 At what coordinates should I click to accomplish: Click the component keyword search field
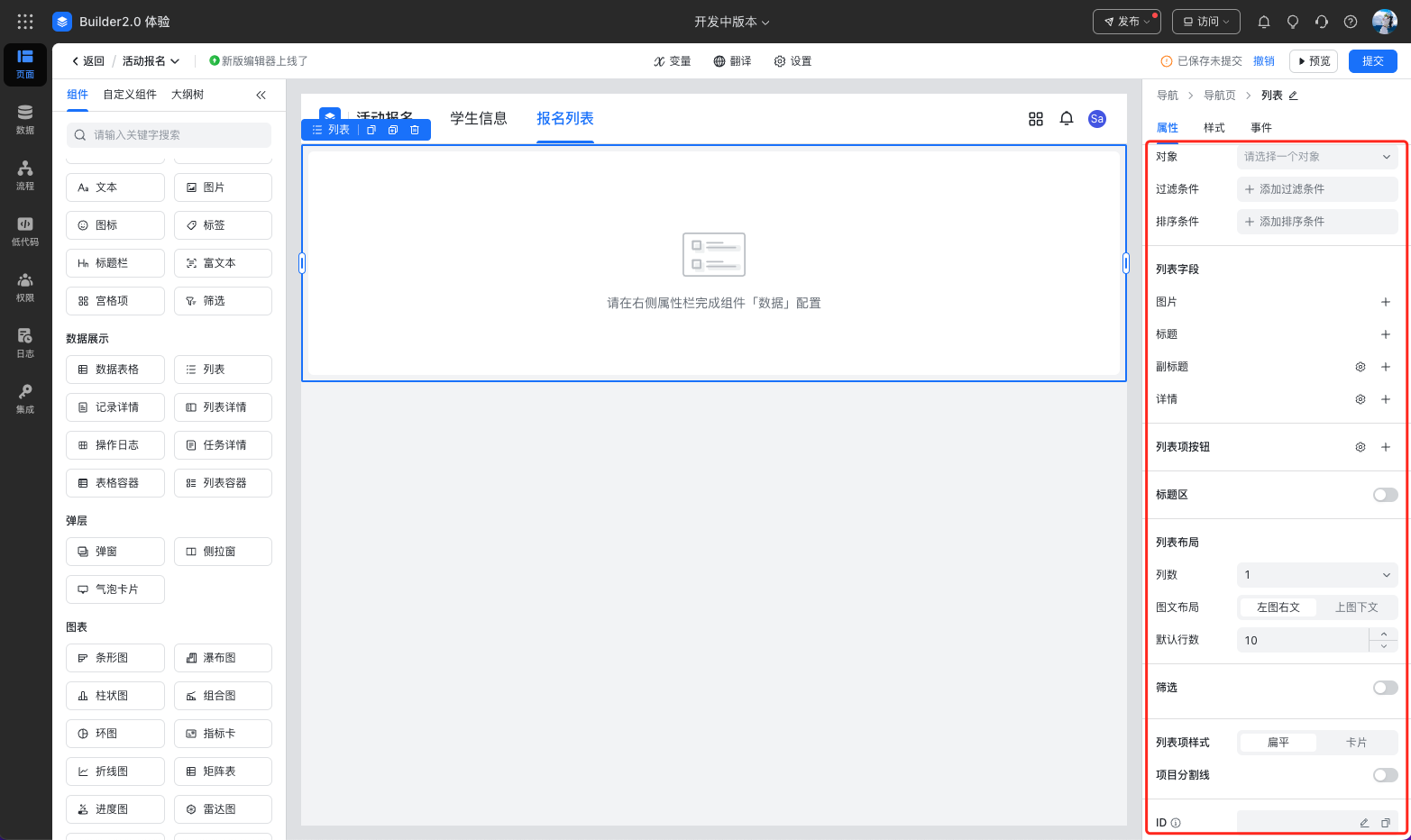169,135
